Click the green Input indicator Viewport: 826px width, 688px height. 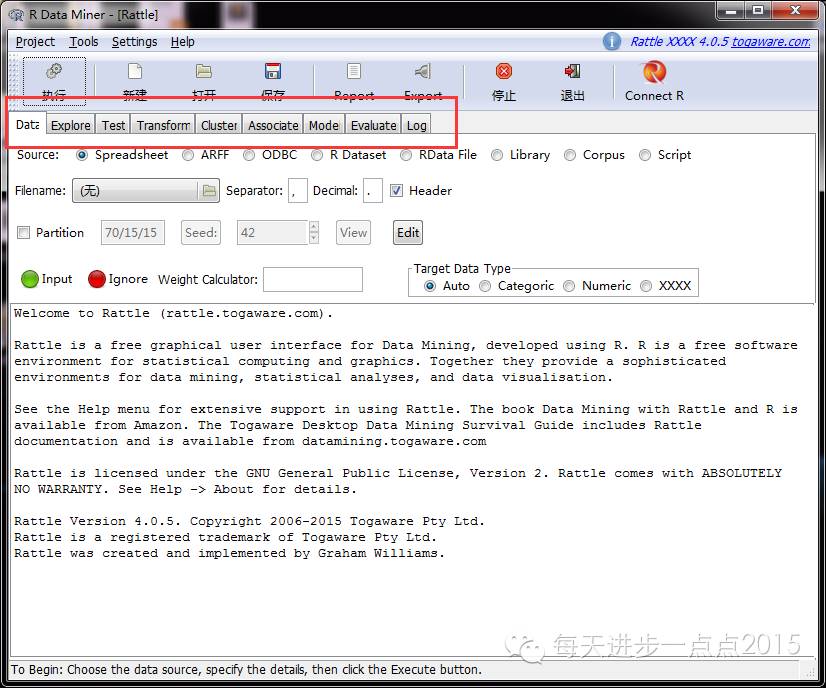30,279
